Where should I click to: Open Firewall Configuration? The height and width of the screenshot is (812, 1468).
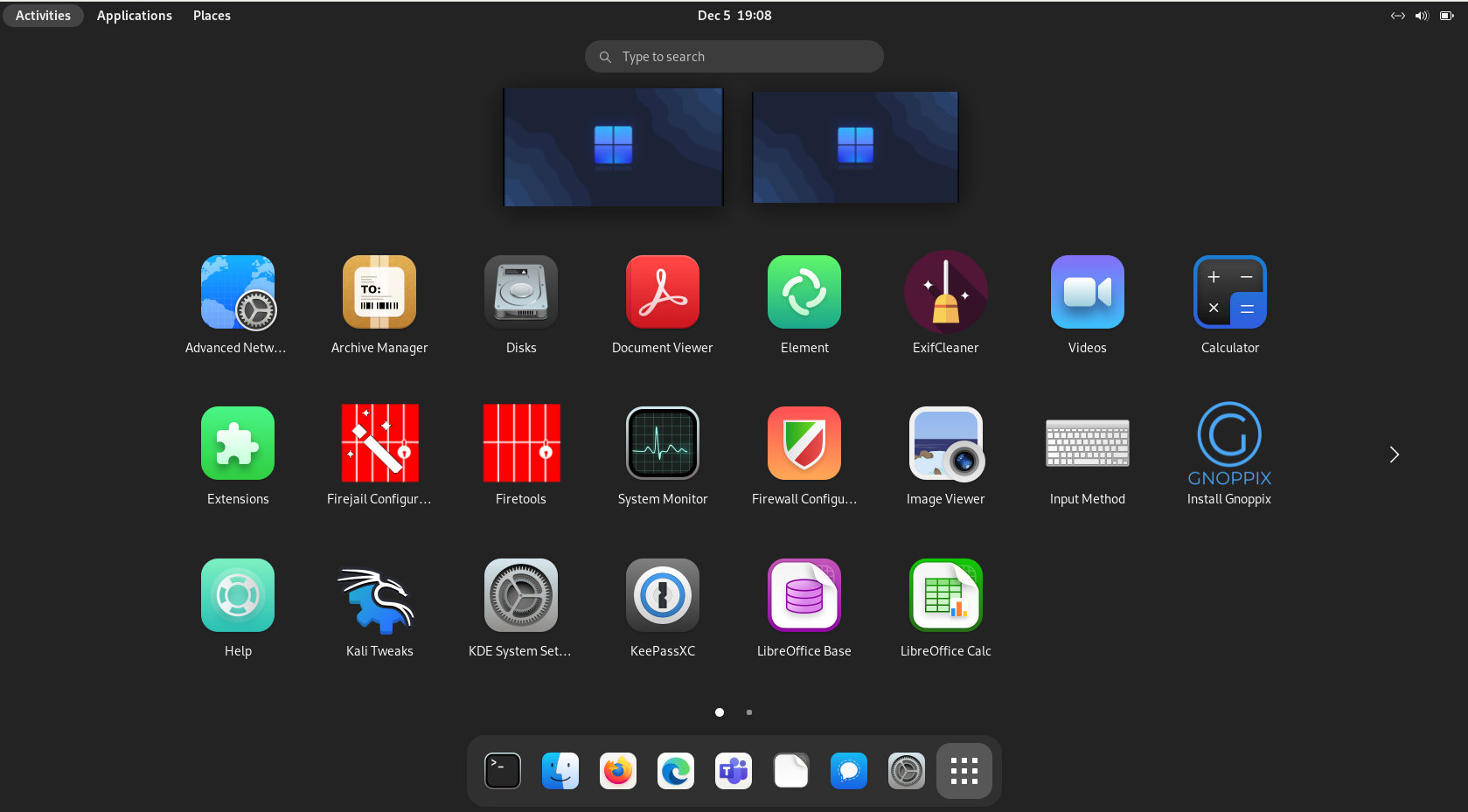[804, 443]
